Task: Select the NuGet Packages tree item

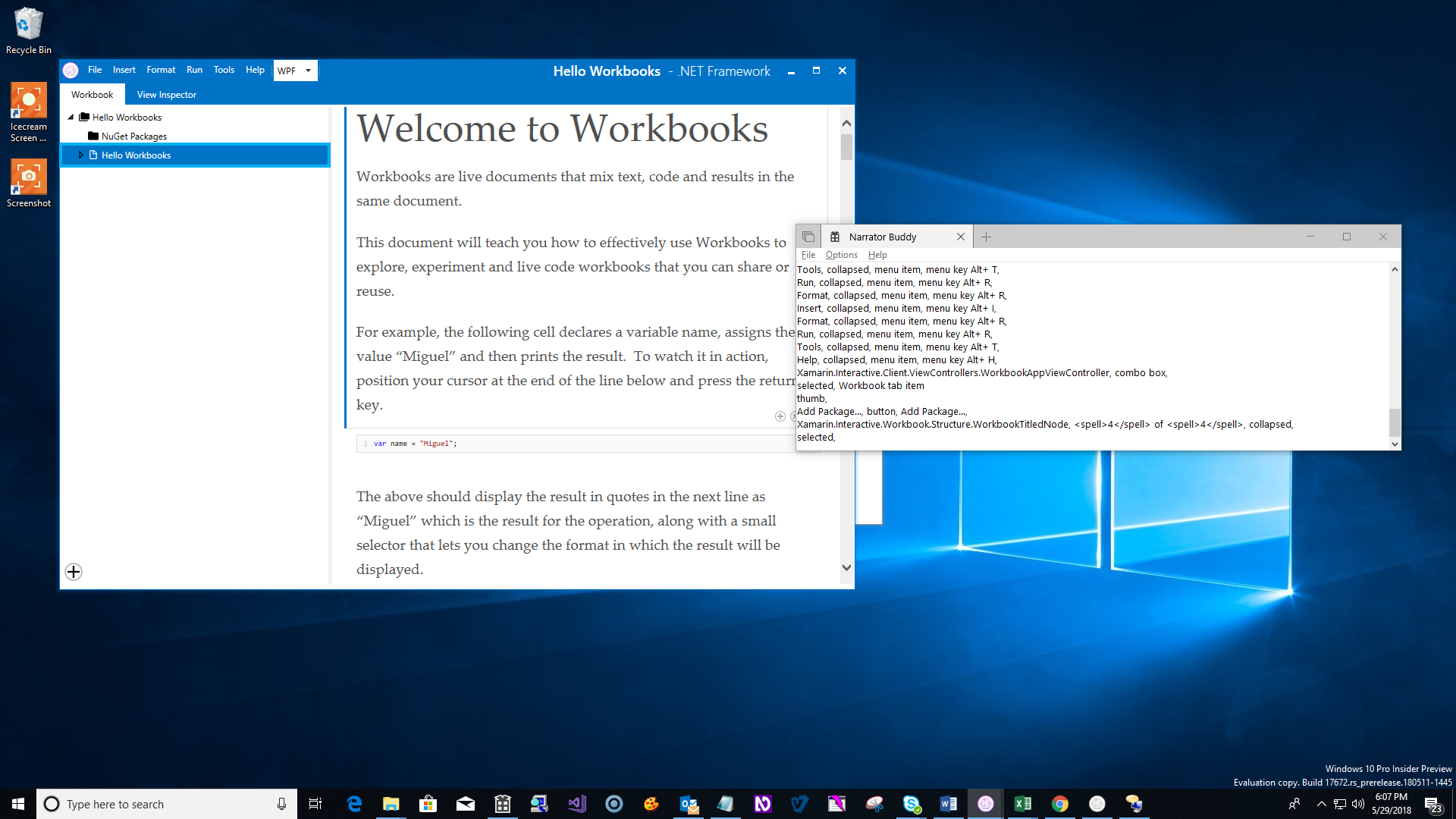Action: 134,136
